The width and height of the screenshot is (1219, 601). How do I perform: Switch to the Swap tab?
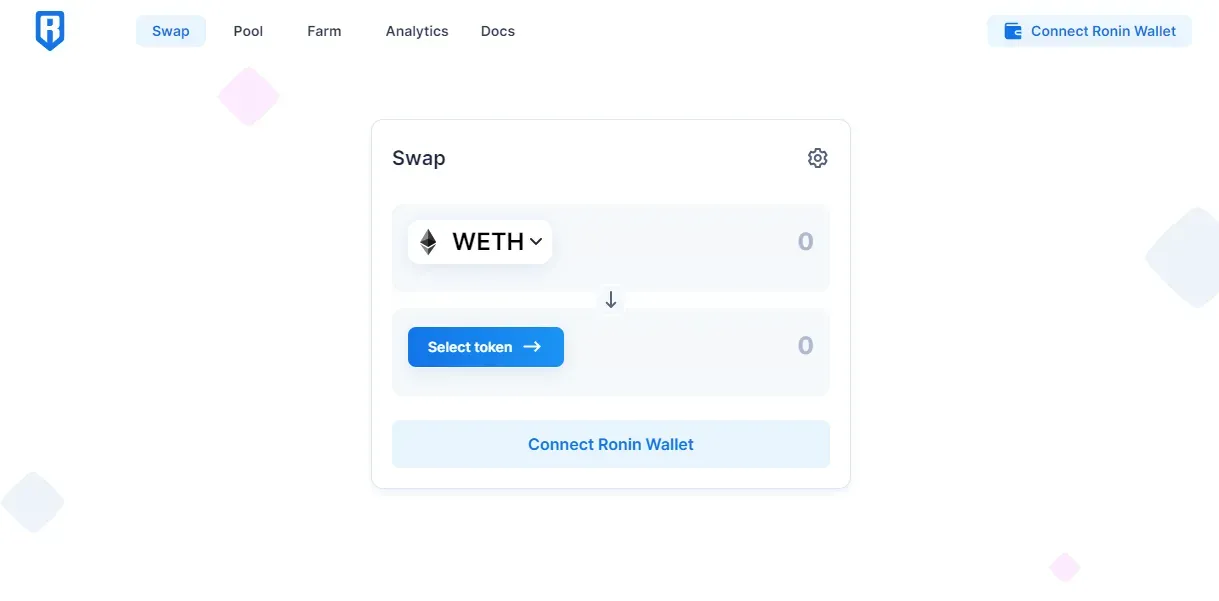pyautogui.click(x=171, y=31)
